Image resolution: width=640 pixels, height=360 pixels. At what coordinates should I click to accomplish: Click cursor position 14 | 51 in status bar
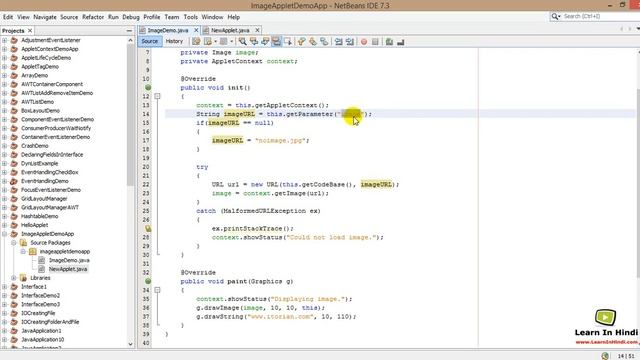626,356
